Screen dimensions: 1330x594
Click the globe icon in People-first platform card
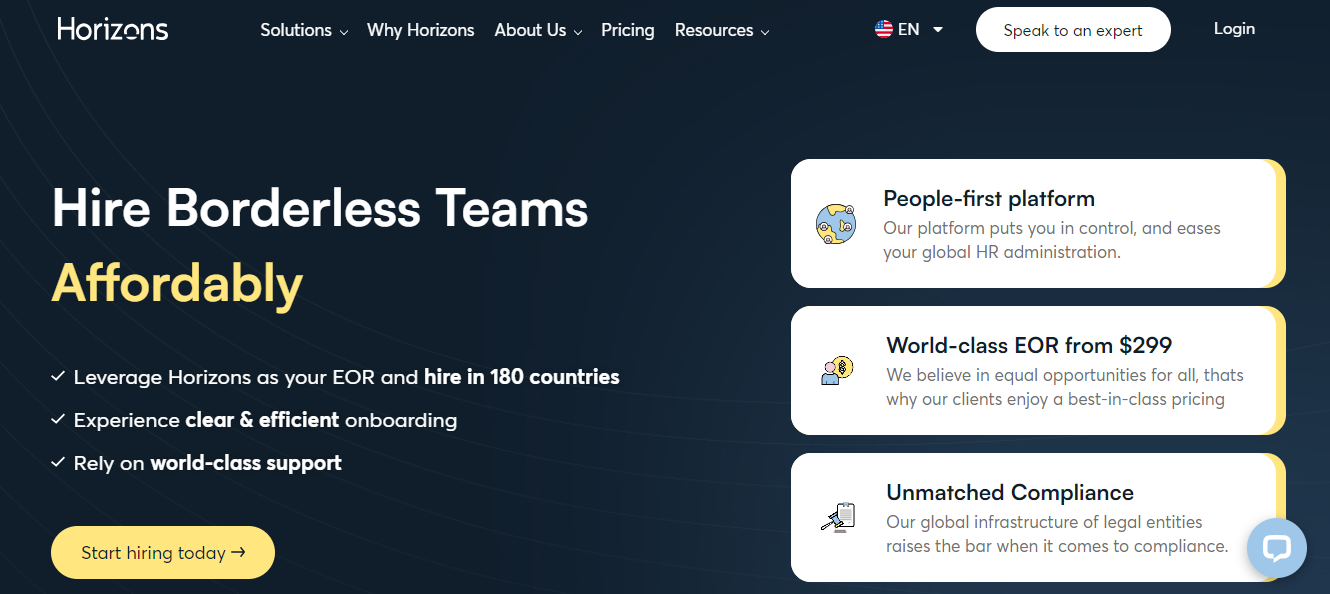point(836,224)
